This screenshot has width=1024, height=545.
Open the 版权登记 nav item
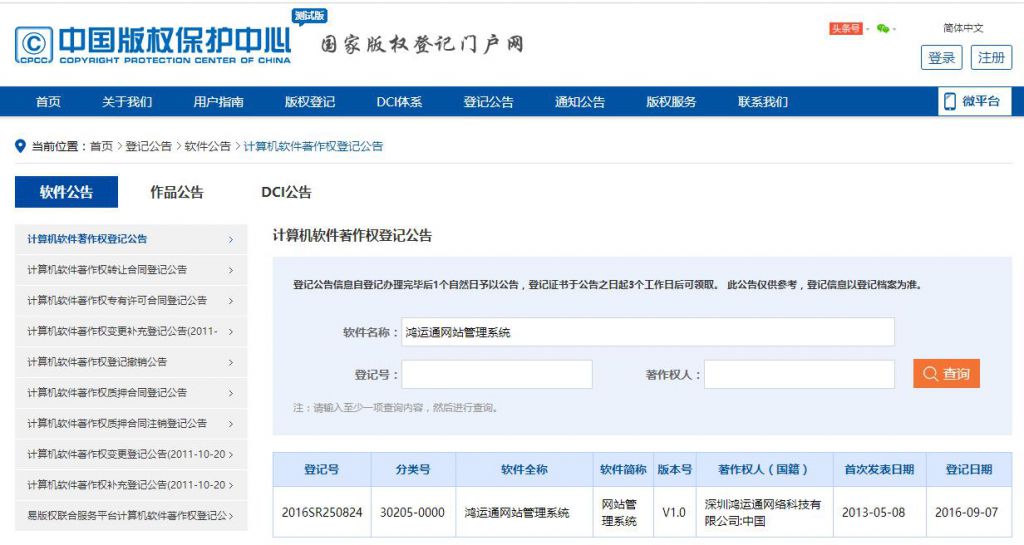tap(310, 102)
